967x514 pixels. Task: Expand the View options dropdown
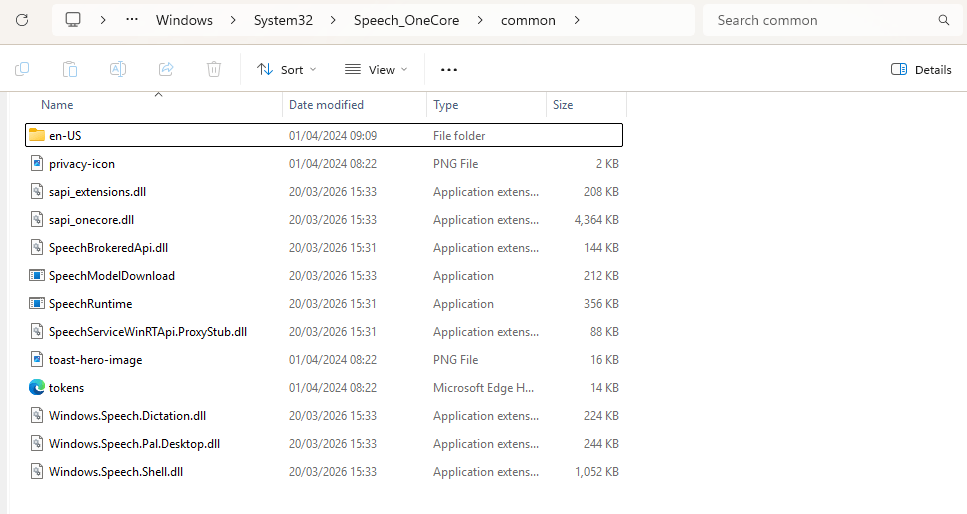(376, 69)
